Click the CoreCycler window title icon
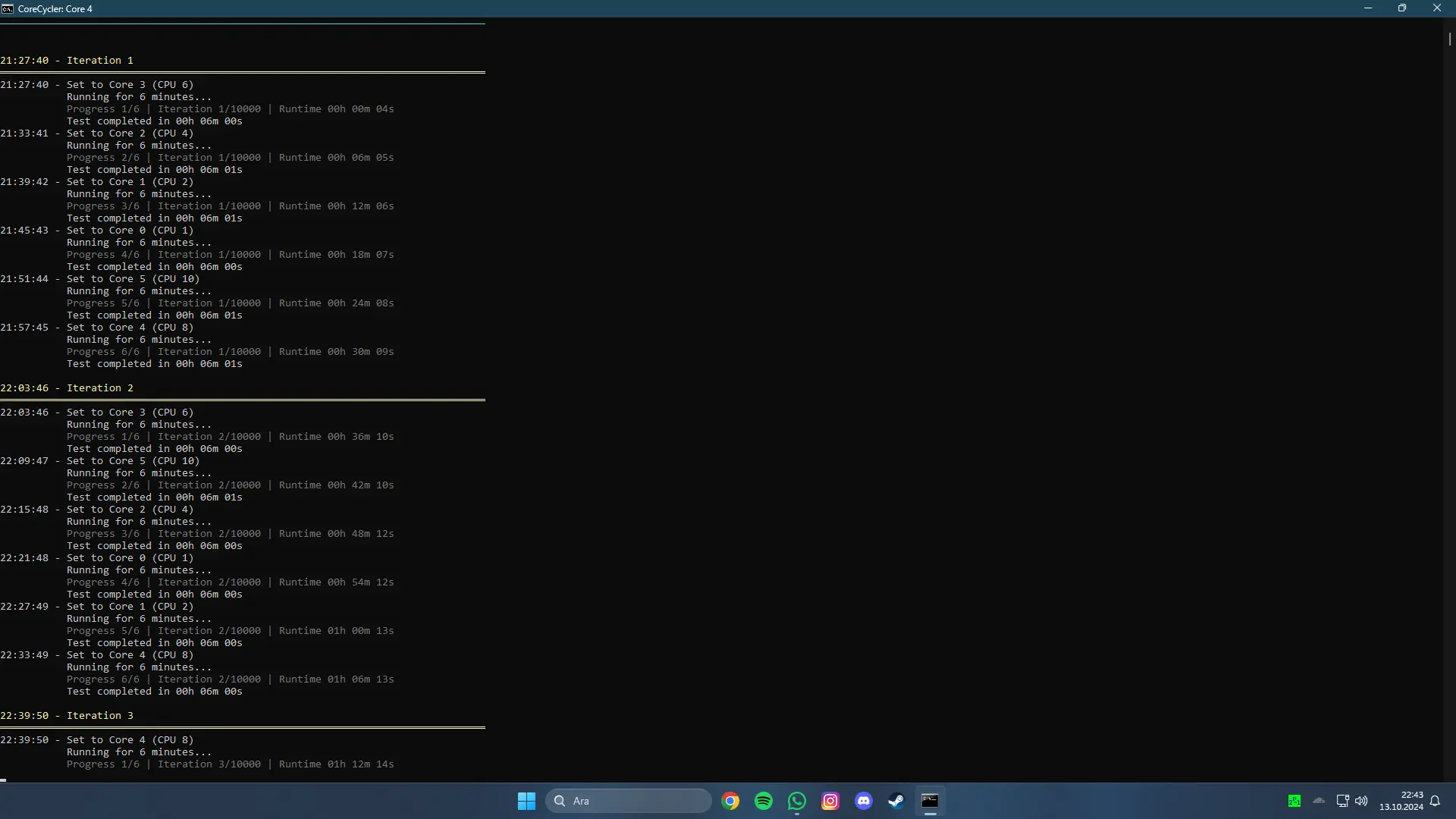The height and width of the screenshot is (819, 1456). (8, 8)
